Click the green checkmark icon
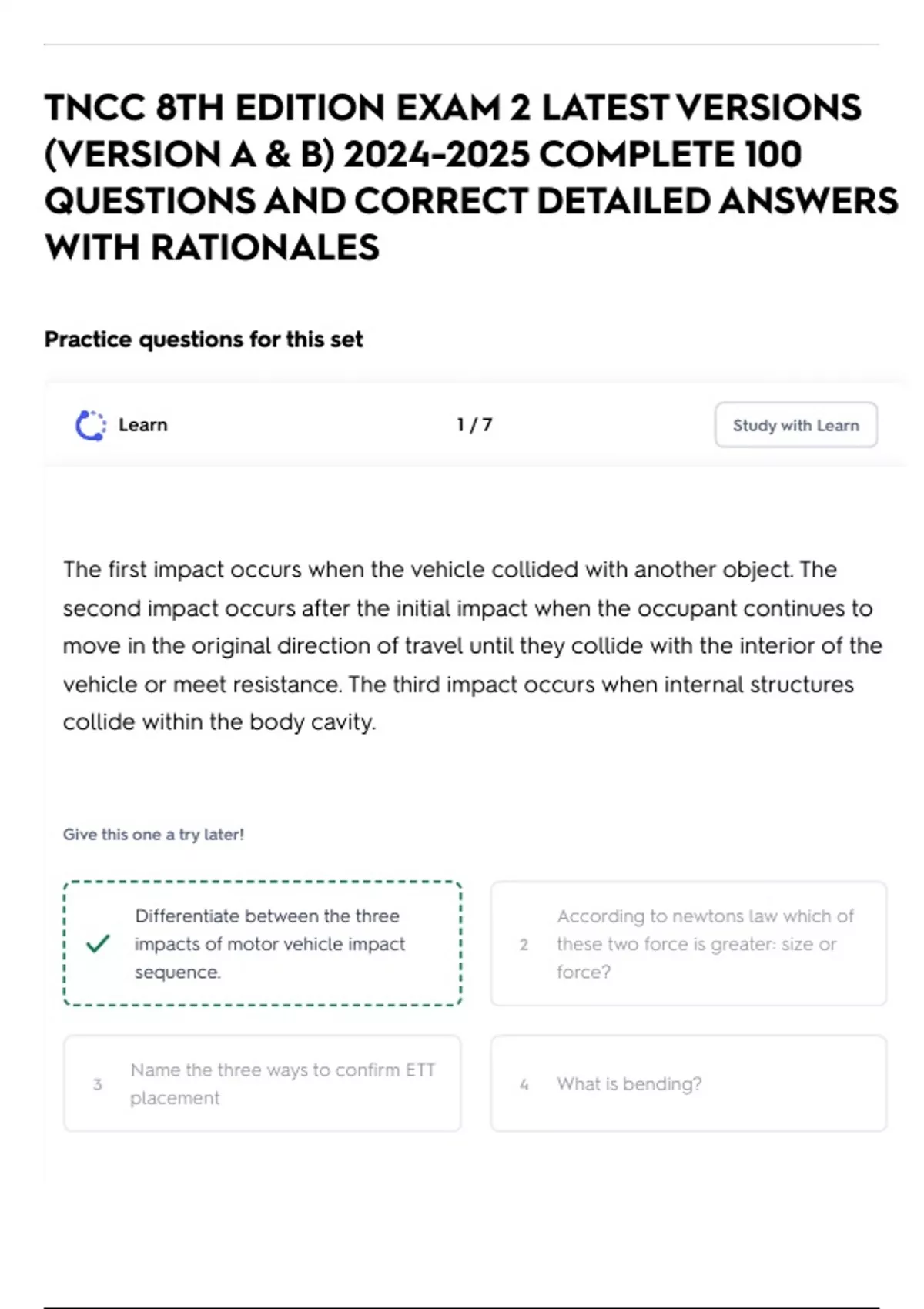This screenshot has height=1309, width=924. (98, 943)
